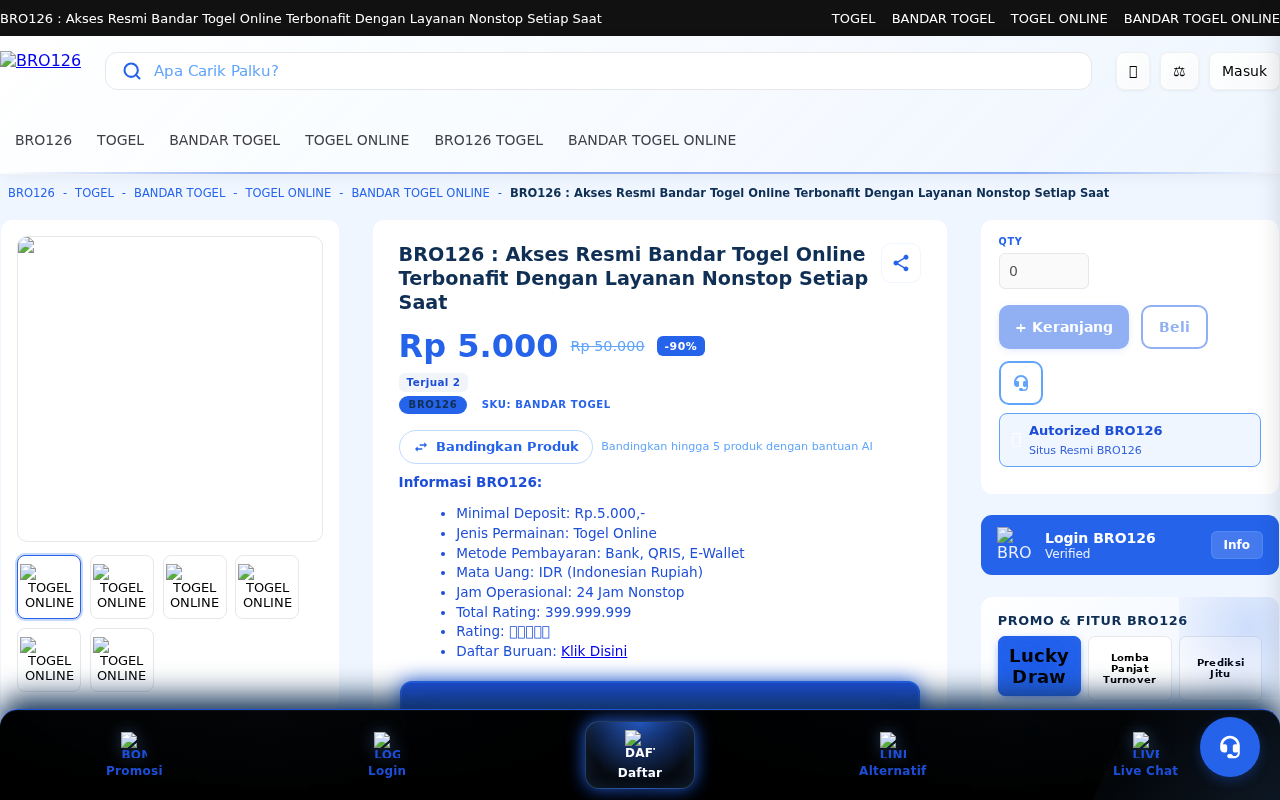Click the headset support icon under Keranjang
The image size is (1280, 800).
pyautogui.click(x=1021, y=383)
